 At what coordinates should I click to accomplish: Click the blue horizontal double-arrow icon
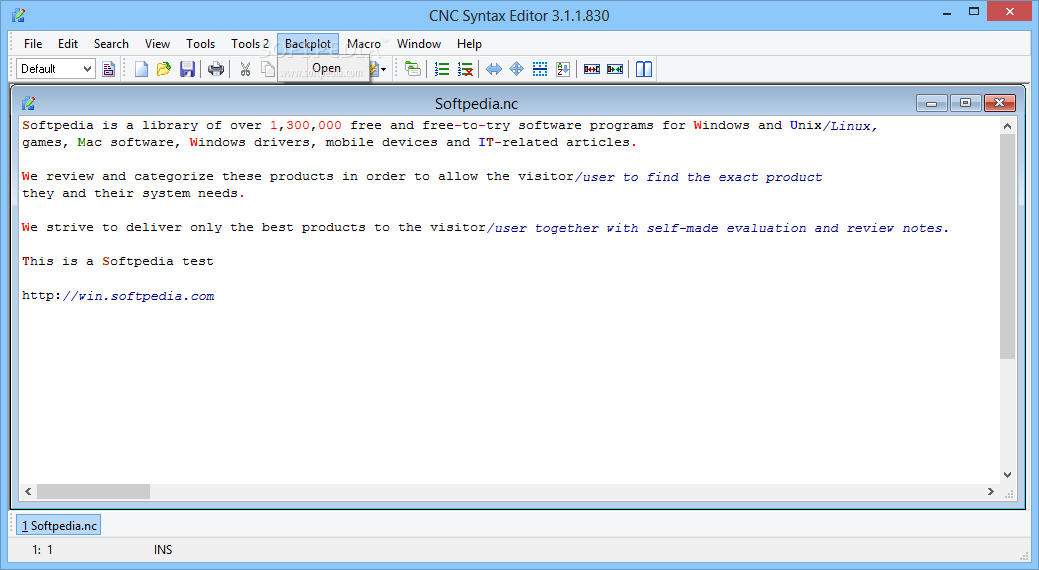(494, 69)
